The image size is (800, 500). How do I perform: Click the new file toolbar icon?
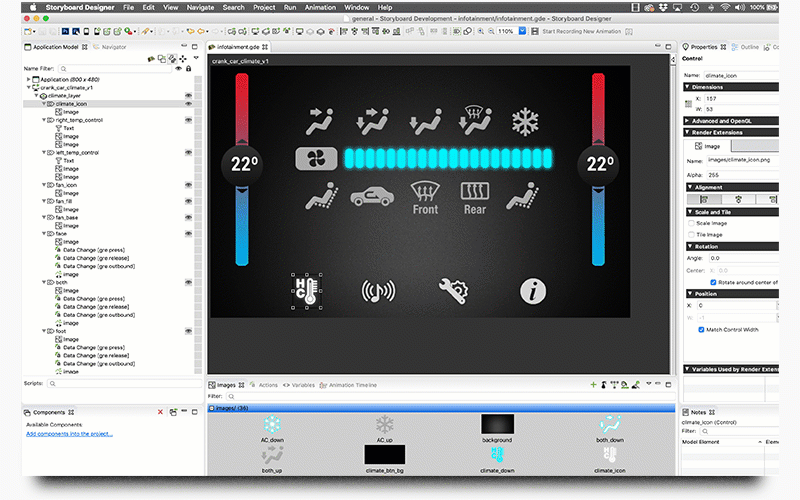click(28, 32)
